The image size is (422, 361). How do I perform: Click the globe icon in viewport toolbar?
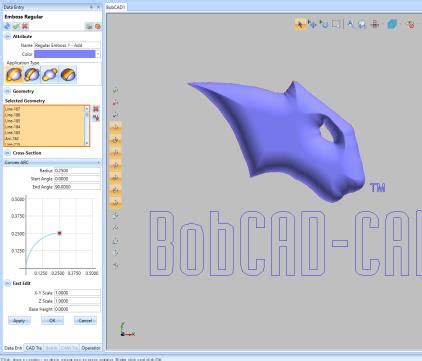coord(362,24)
